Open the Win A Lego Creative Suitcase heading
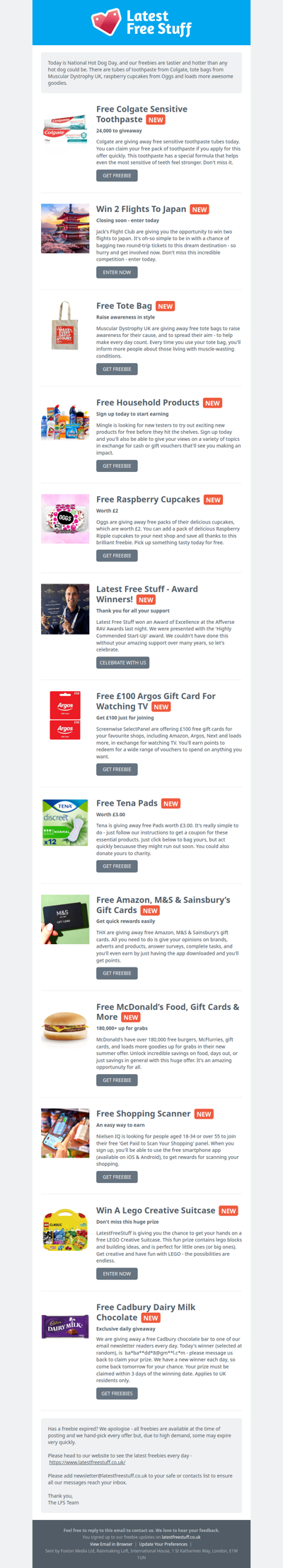283x1568 pixels. [x=156, y=1210]
